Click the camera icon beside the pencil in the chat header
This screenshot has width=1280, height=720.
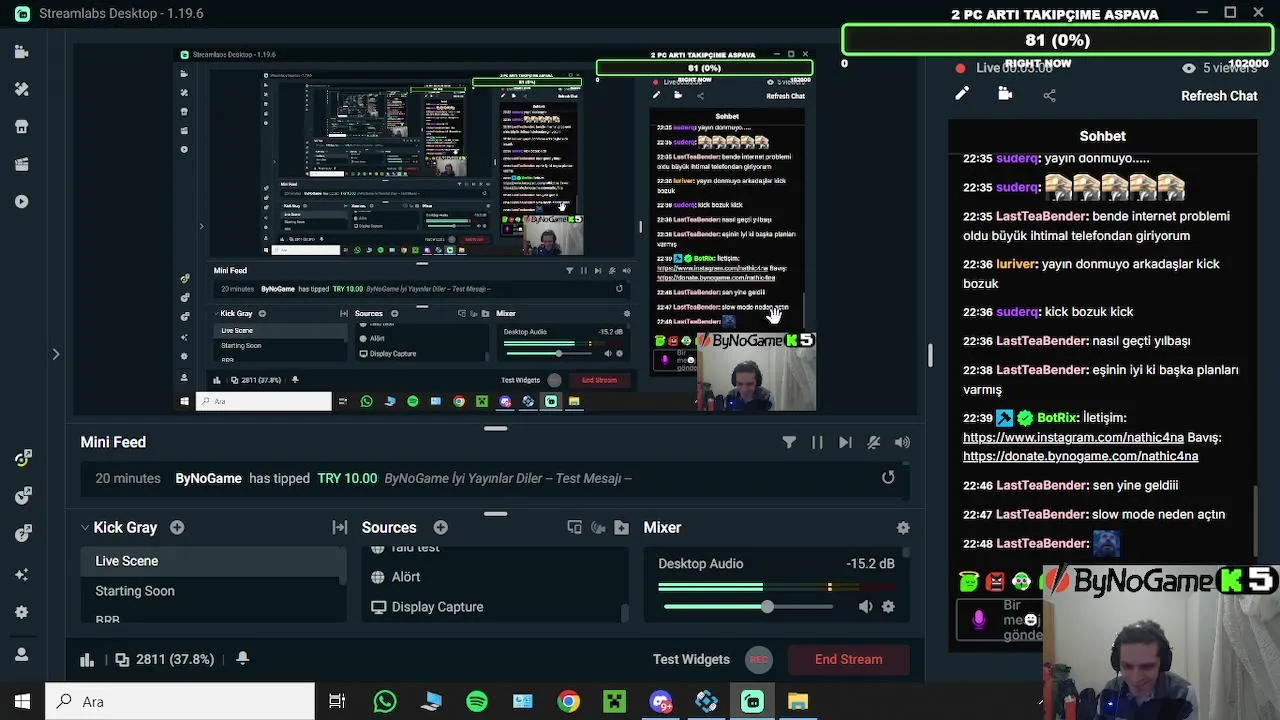[x=1005, y=94]
